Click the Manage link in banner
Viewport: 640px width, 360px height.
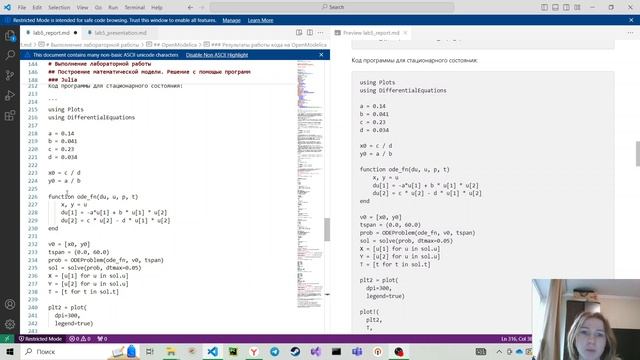231,20
